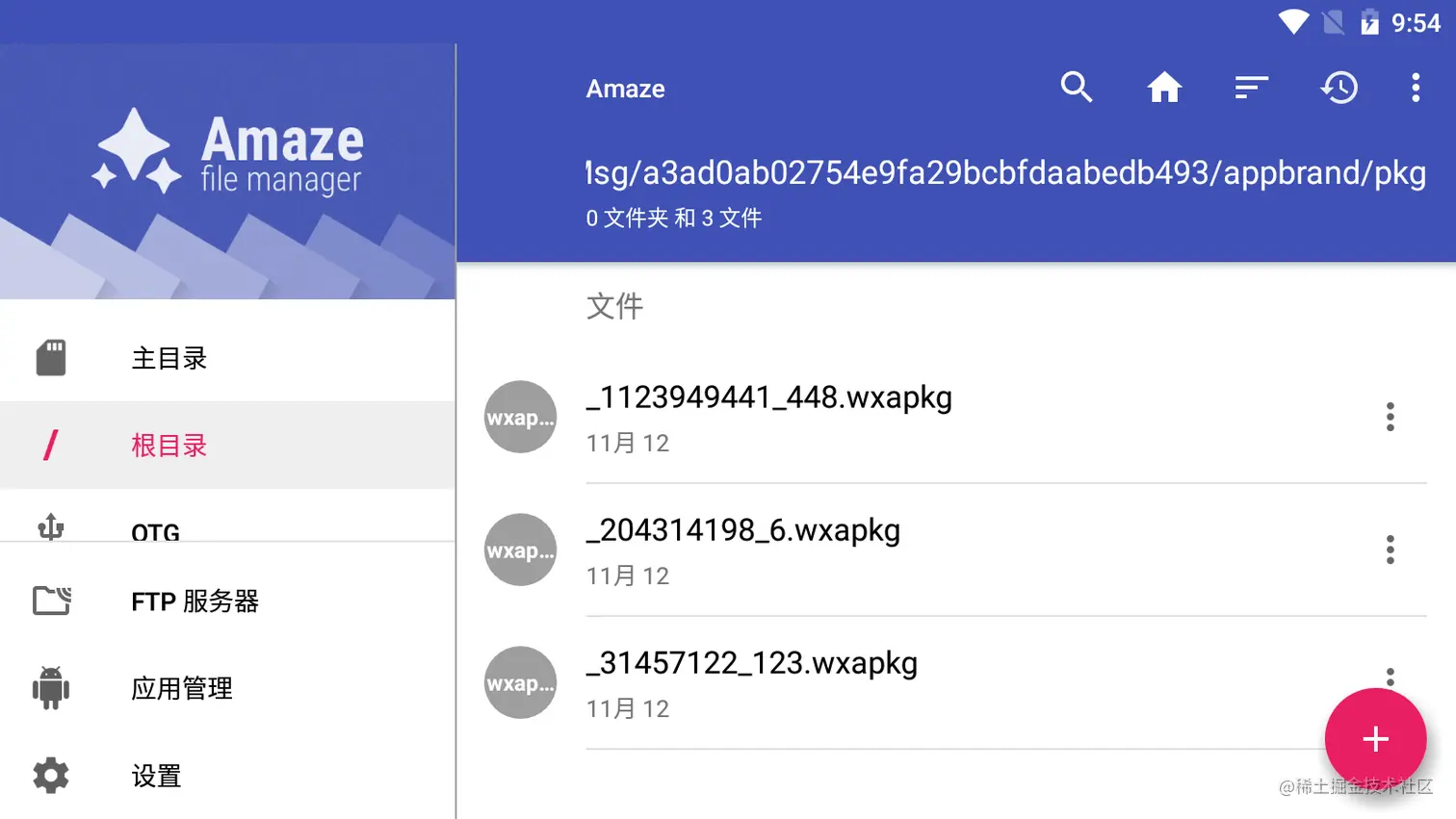Click the gear icon for 设置
1456x819 pixels.
[x=51, y=775]
